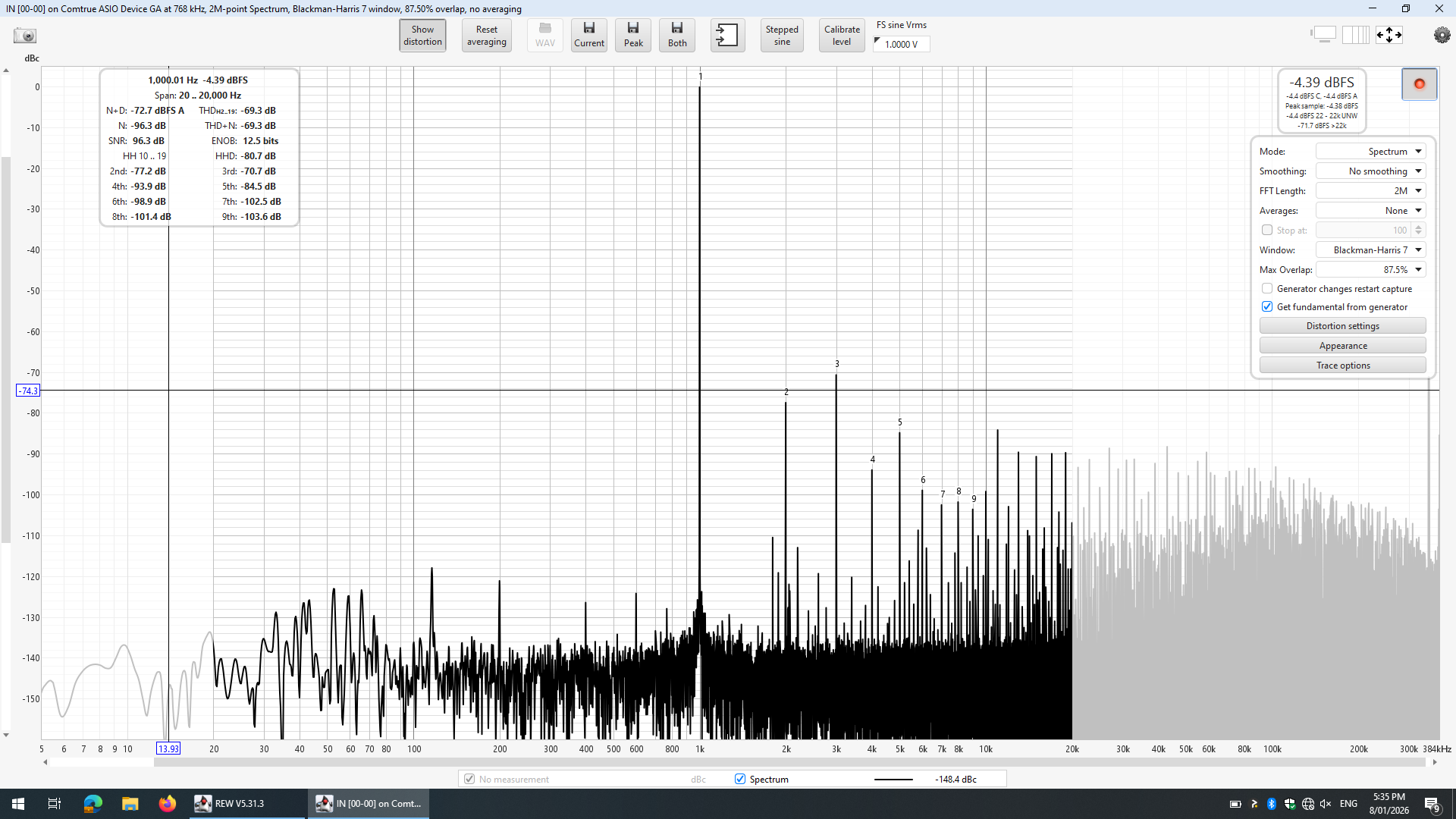1456x819 pixels.
Task: Uncheck Get fundamental from generator
Action: coord(1267,307)
